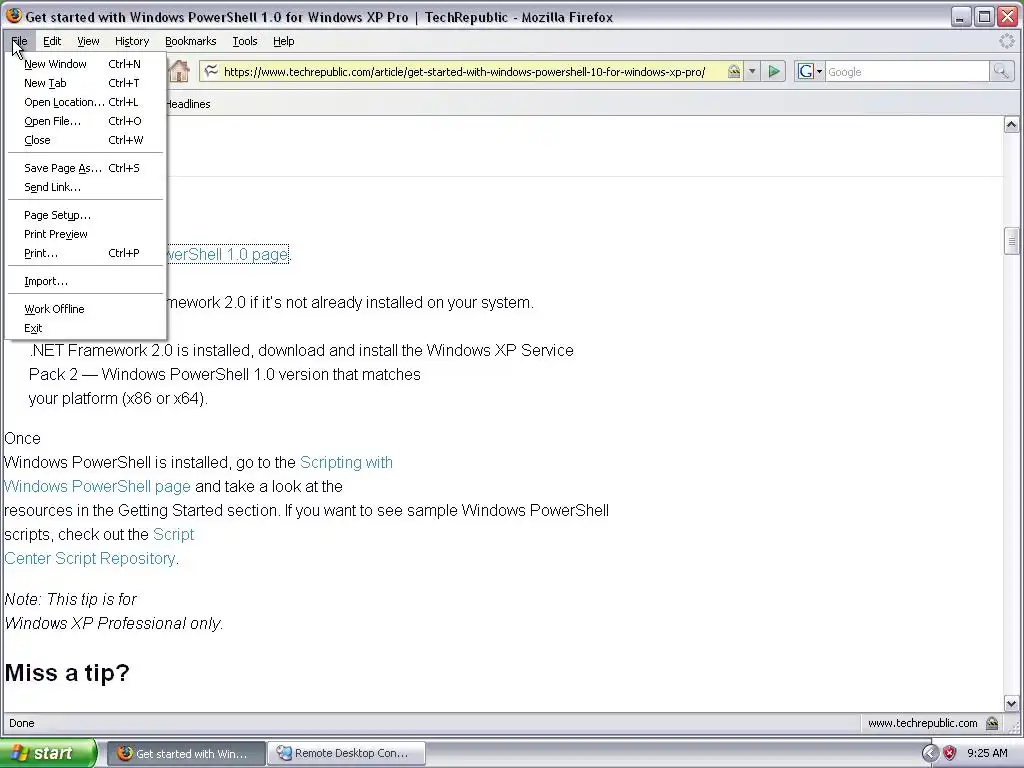The height and width of the screenshot is (768, 1024).
Task: Click the search magnifier icon
Action: click(1001, 71)
